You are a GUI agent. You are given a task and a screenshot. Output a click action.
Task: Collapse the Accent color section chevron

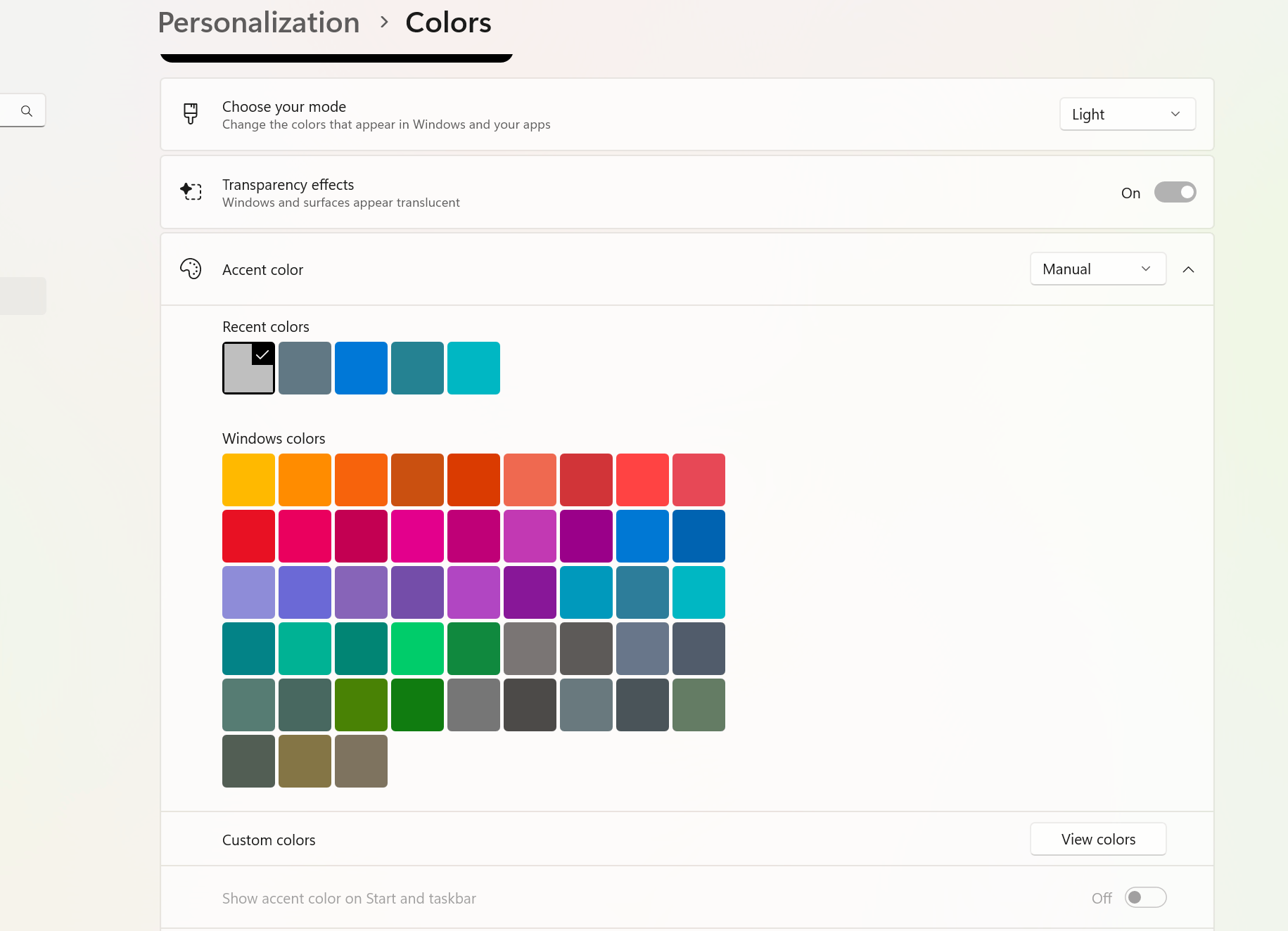tap(1188, 269)
